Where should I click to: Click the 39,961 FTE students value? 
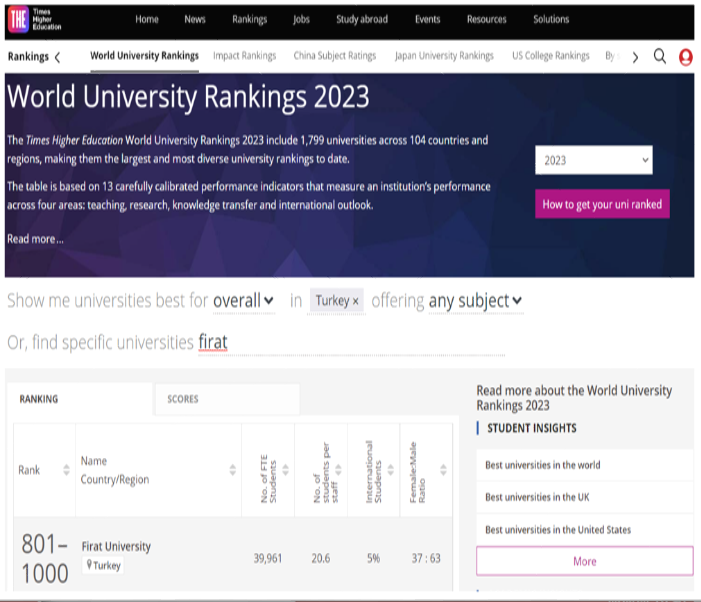point(268,558)
